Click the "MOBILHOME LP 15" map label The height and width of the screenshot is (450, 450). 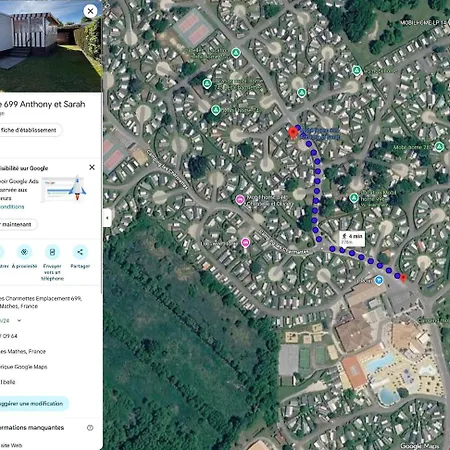point(424,23)
